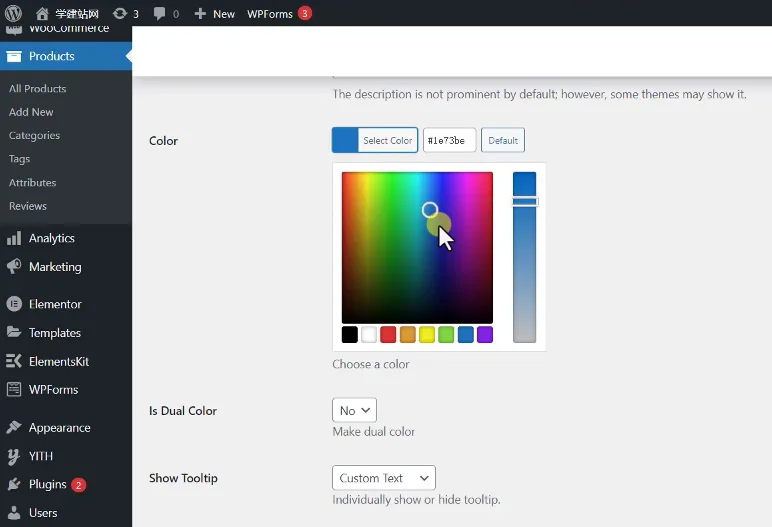This screenshot has width=772, height=527.
Task: Pick the red palette swatch
Action: pos(388,335)
